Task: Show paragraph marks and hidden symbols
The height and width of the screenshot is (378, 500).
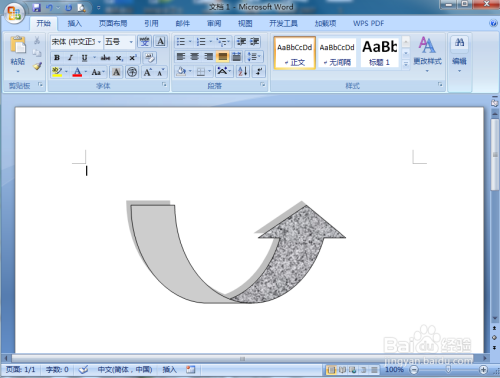Action: [x=258, y=71]
